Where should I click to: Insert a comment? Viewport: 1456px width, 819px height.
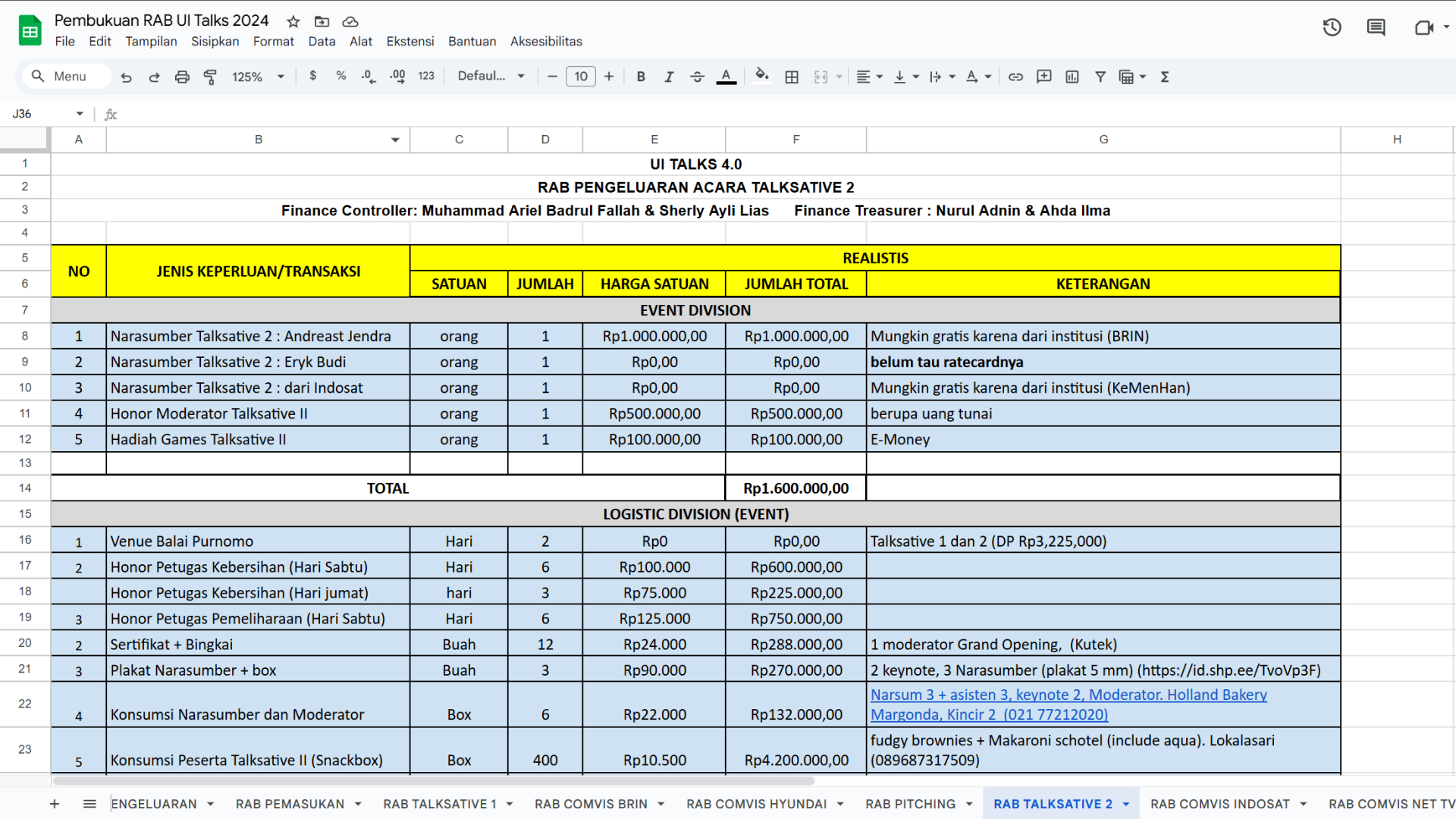click(1043, 77)
